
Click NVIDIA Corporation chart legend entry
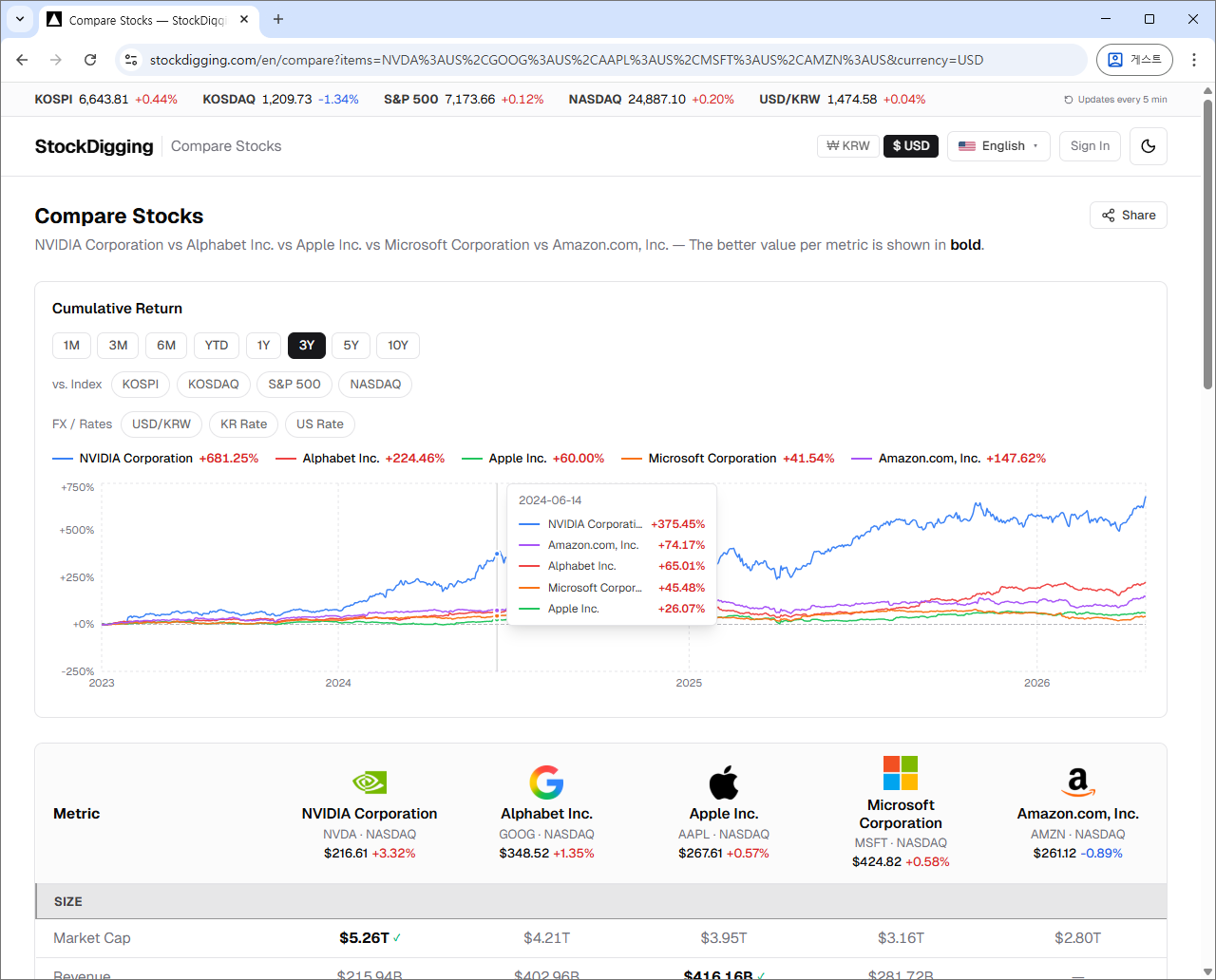click(156, 459)
